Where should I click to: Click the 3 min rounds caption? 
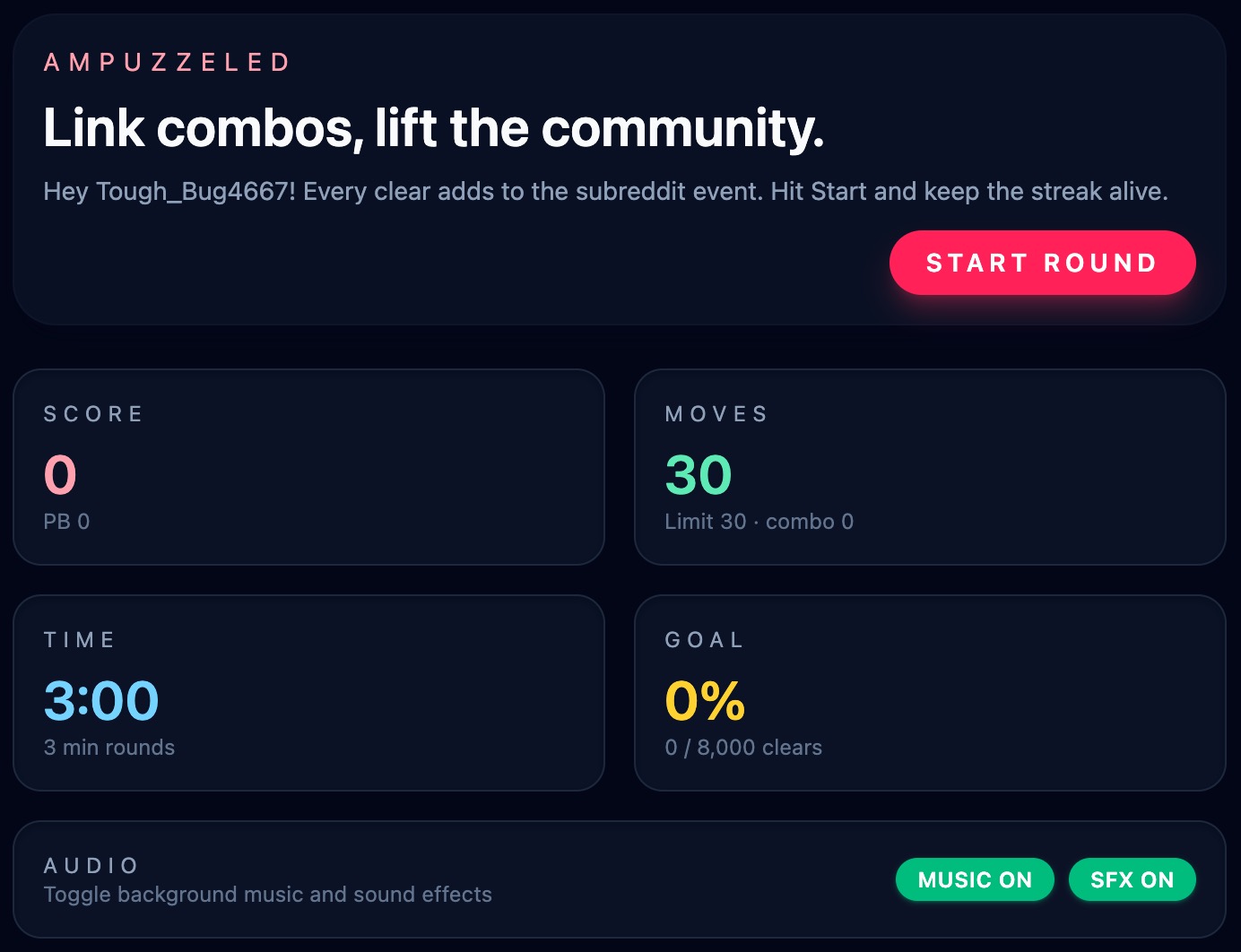[109, 747]
